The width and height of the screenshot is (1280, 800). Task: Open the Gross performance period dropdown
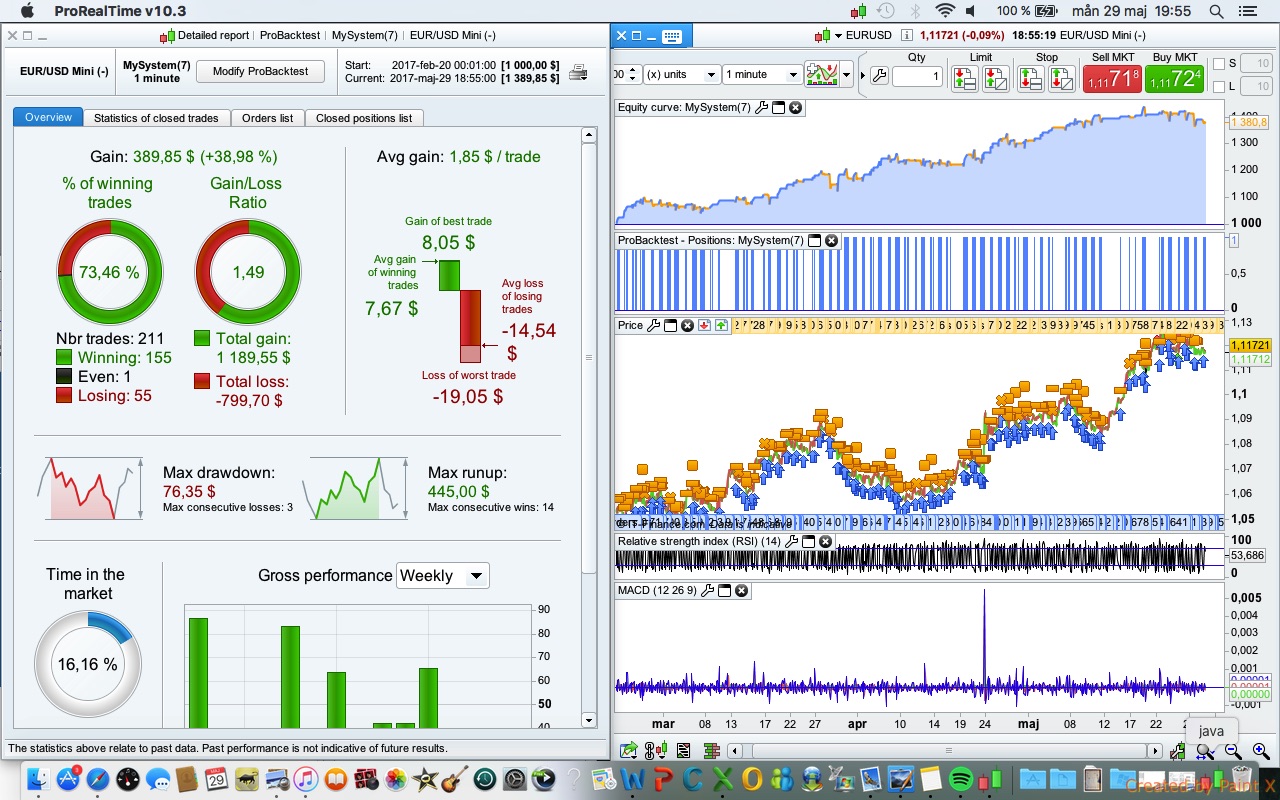442,575
